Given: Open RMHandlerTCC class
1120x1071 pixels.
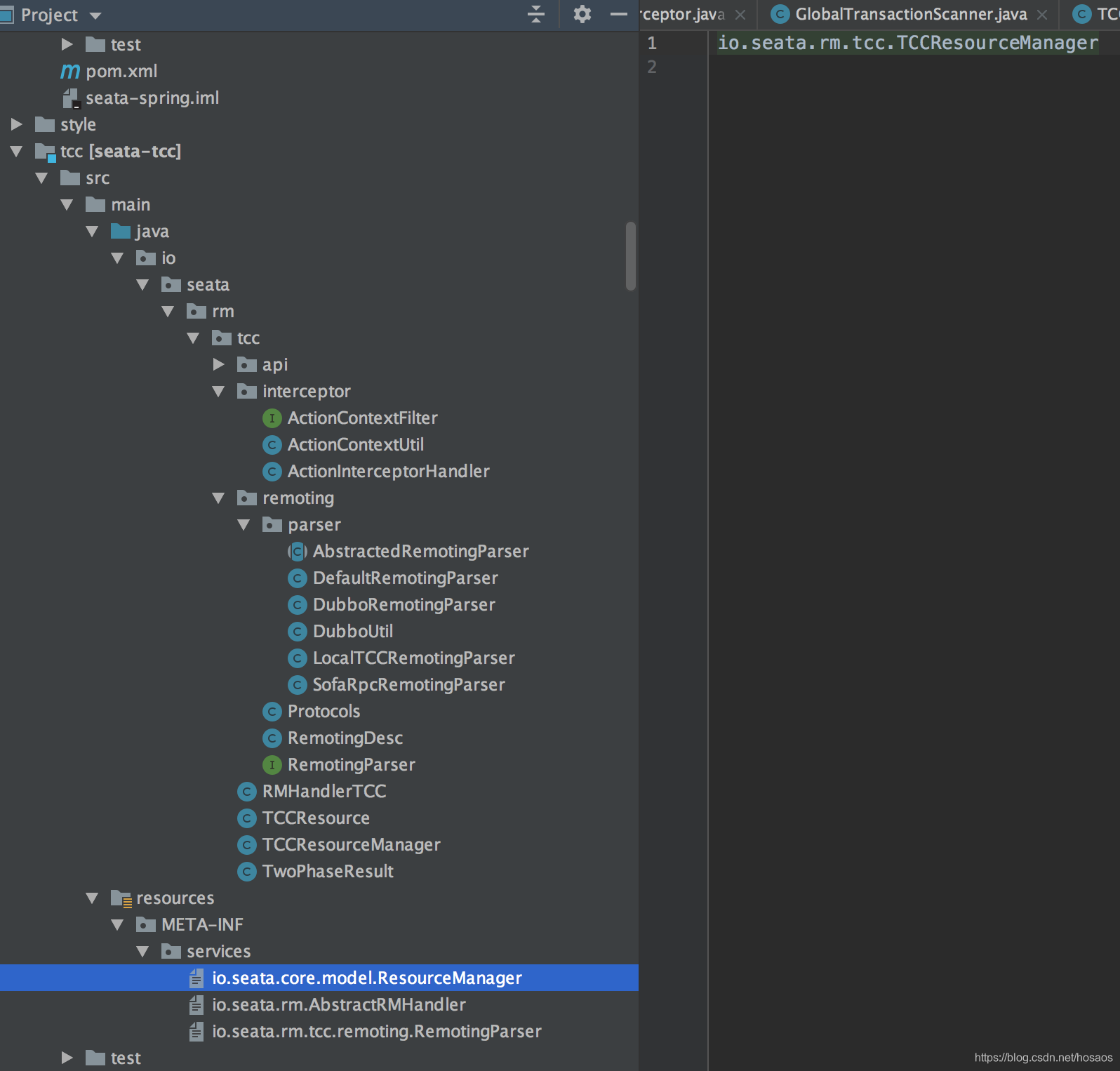Looking at the screenshot, I should [324, 791].
